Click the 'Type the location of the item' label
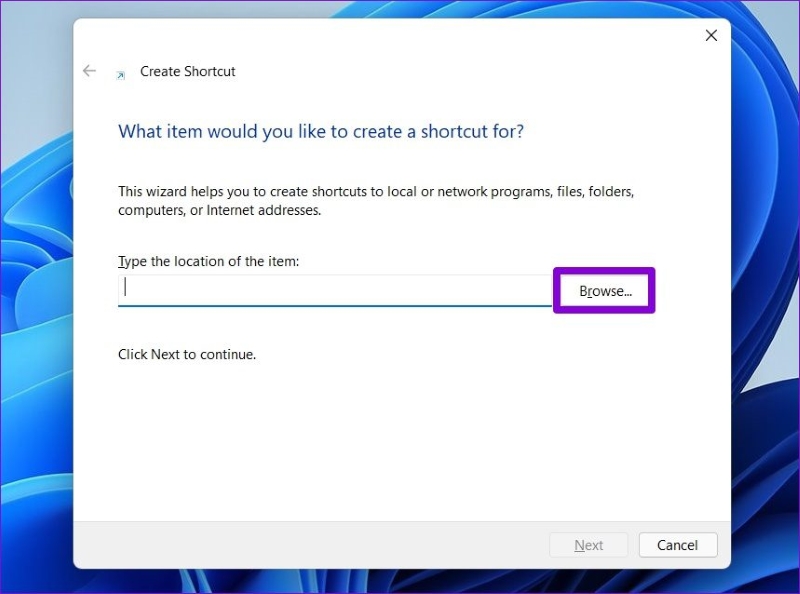This screenshot has width=800, height=594. 209,261
